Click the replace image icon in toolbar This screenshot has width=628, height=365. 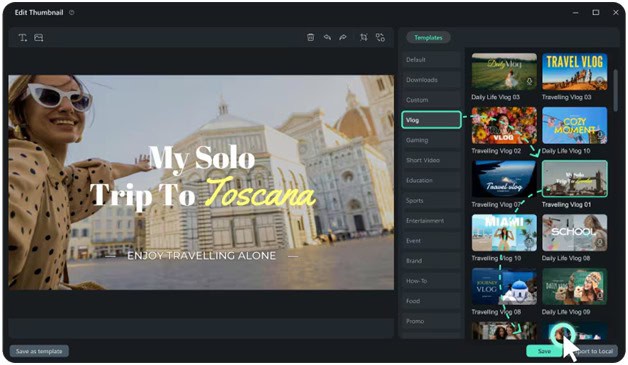click(380, 37)
